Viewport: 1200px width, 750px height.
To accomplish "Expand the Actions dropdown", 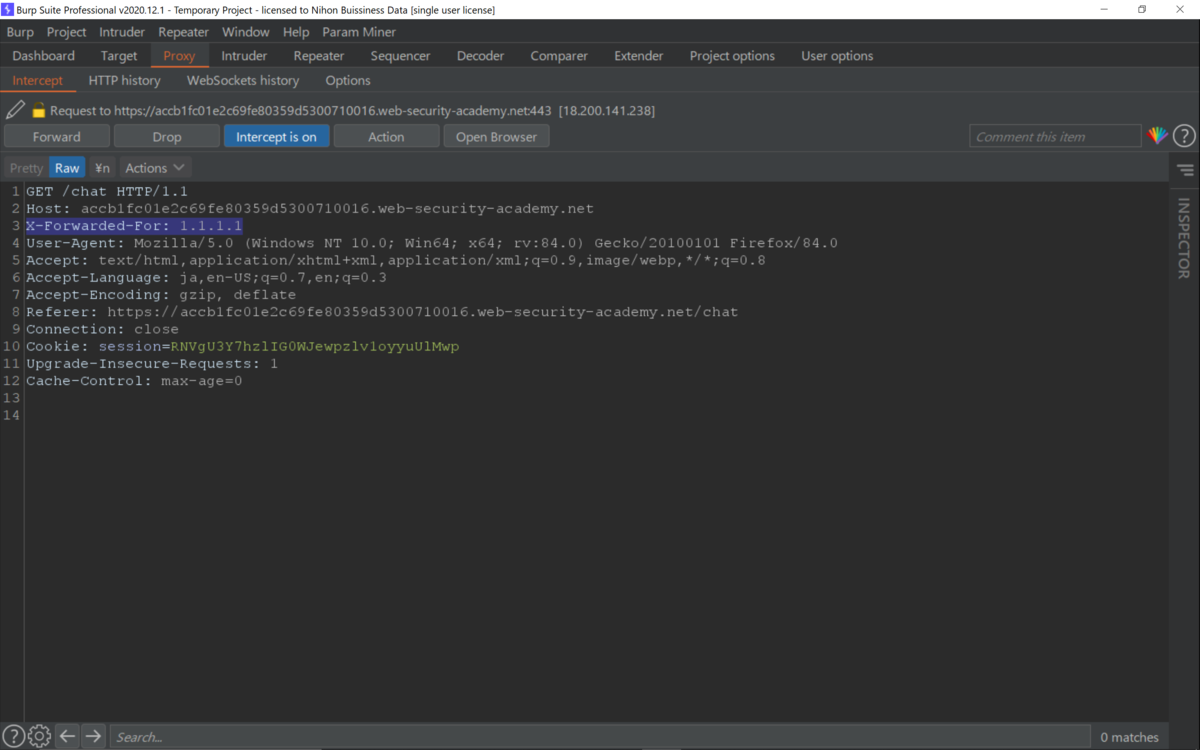I will 155,168.
